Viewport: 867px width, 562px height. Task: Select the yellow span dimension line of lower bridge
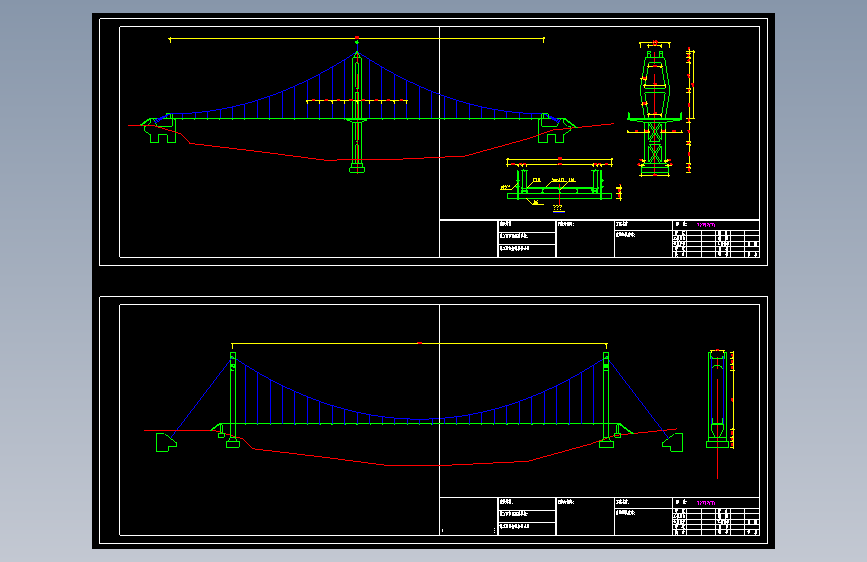tap(419, 344)
